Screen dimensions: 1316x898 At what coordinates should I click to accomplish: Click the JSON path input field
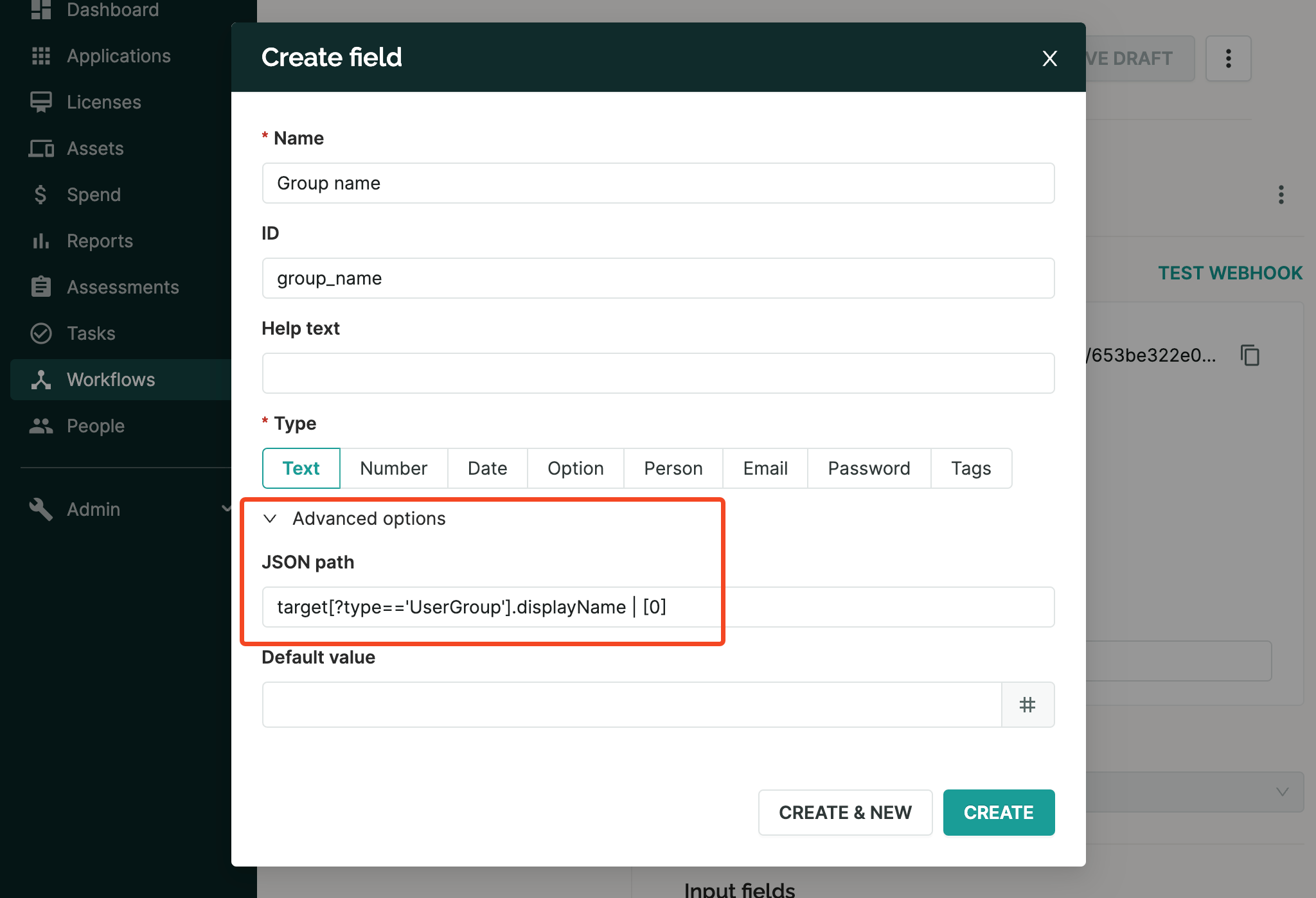click(658, 607)
